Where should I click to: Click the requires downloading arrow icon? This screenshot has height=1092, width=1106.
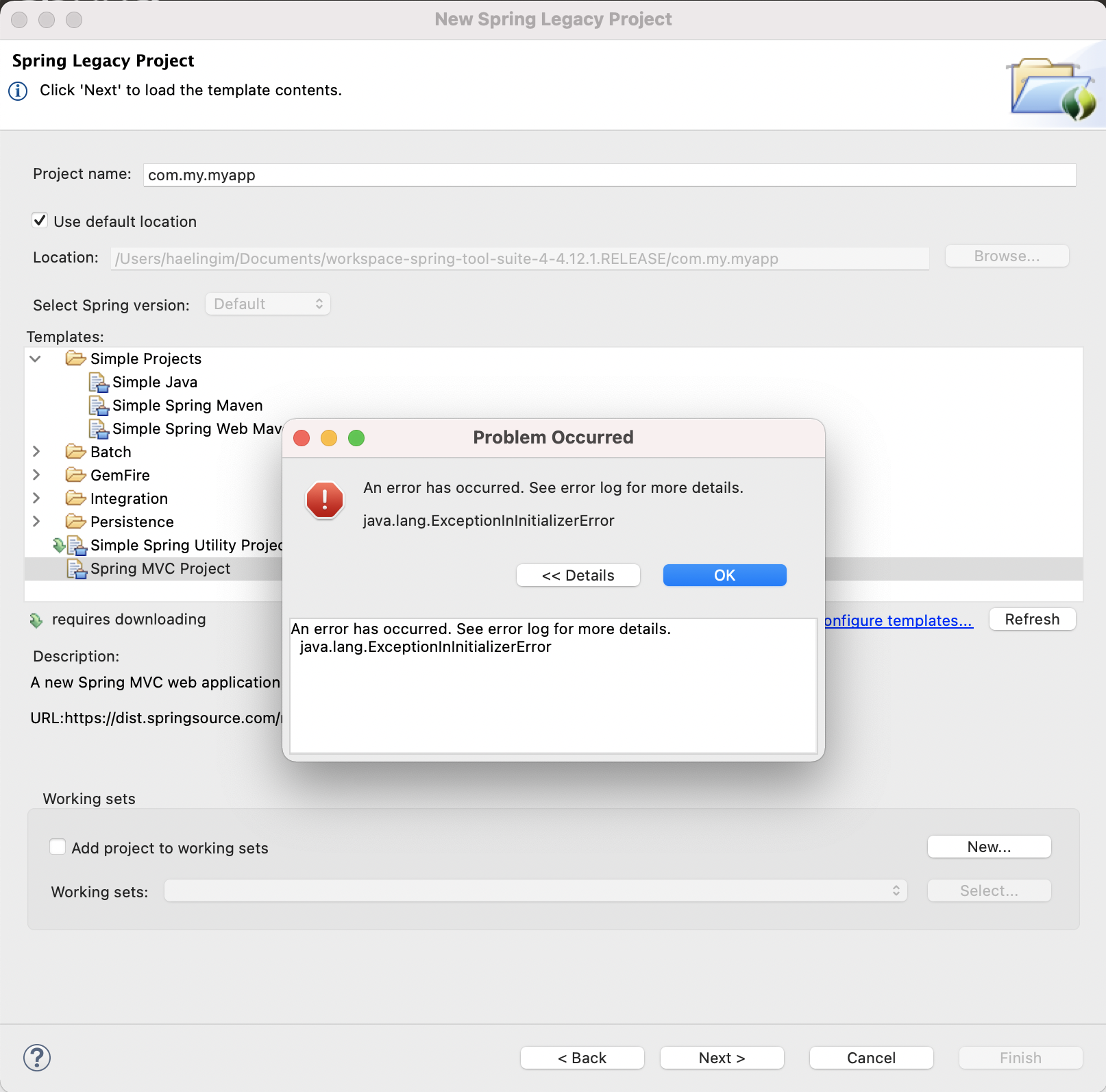(x=36, y=620)
